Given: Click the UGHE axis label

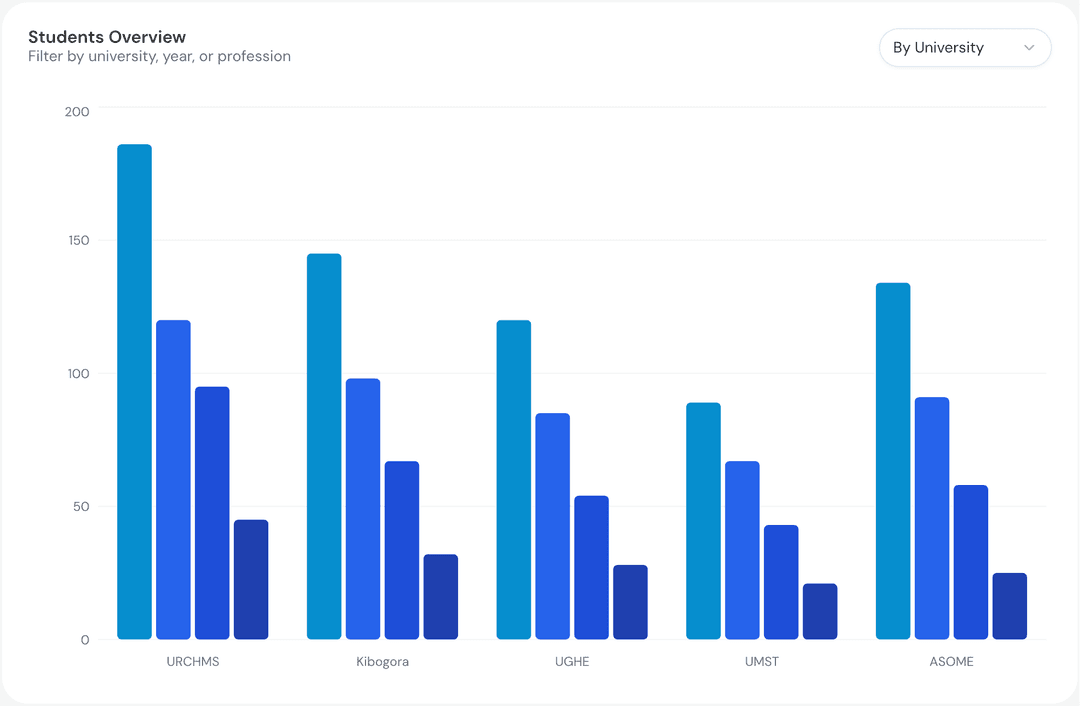Looking at the screenshot, I should point(572,662).
